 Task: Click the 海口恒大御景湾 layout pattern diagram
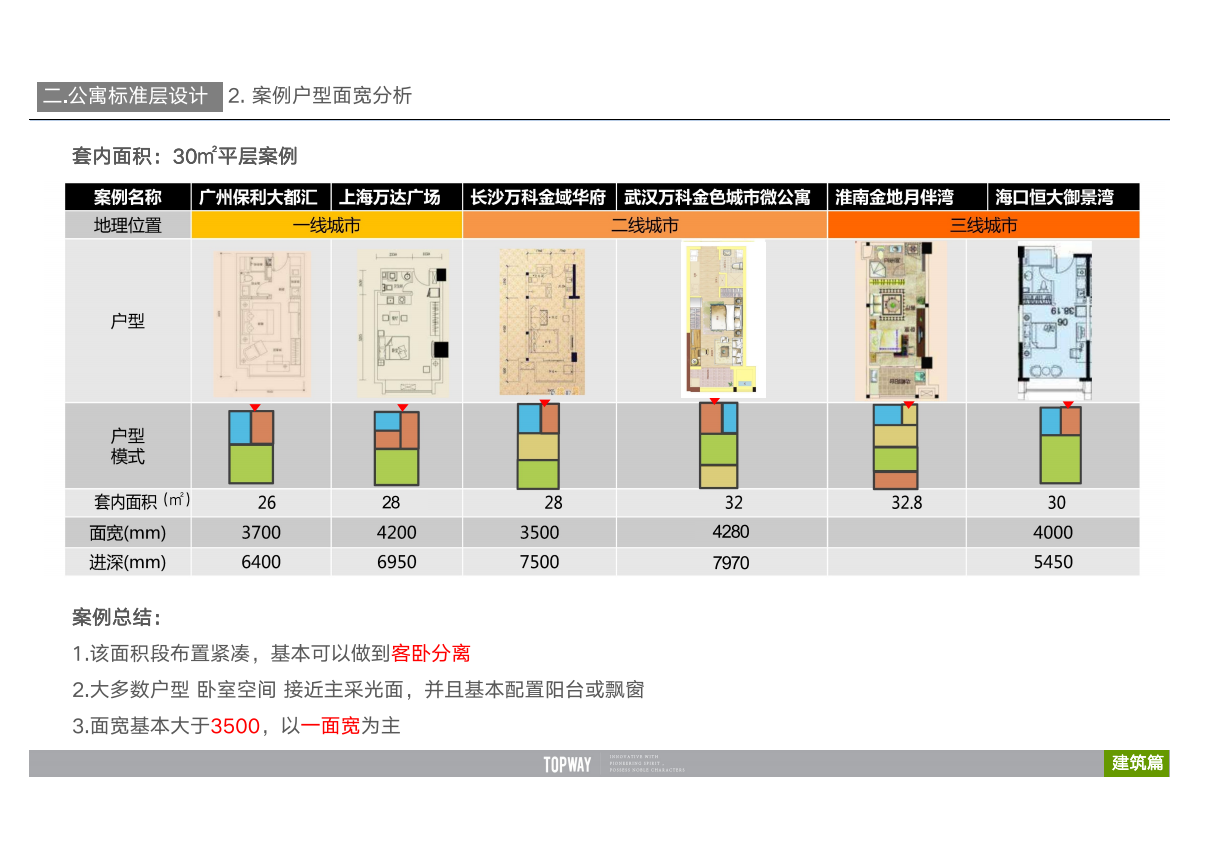click(1061, 444)
